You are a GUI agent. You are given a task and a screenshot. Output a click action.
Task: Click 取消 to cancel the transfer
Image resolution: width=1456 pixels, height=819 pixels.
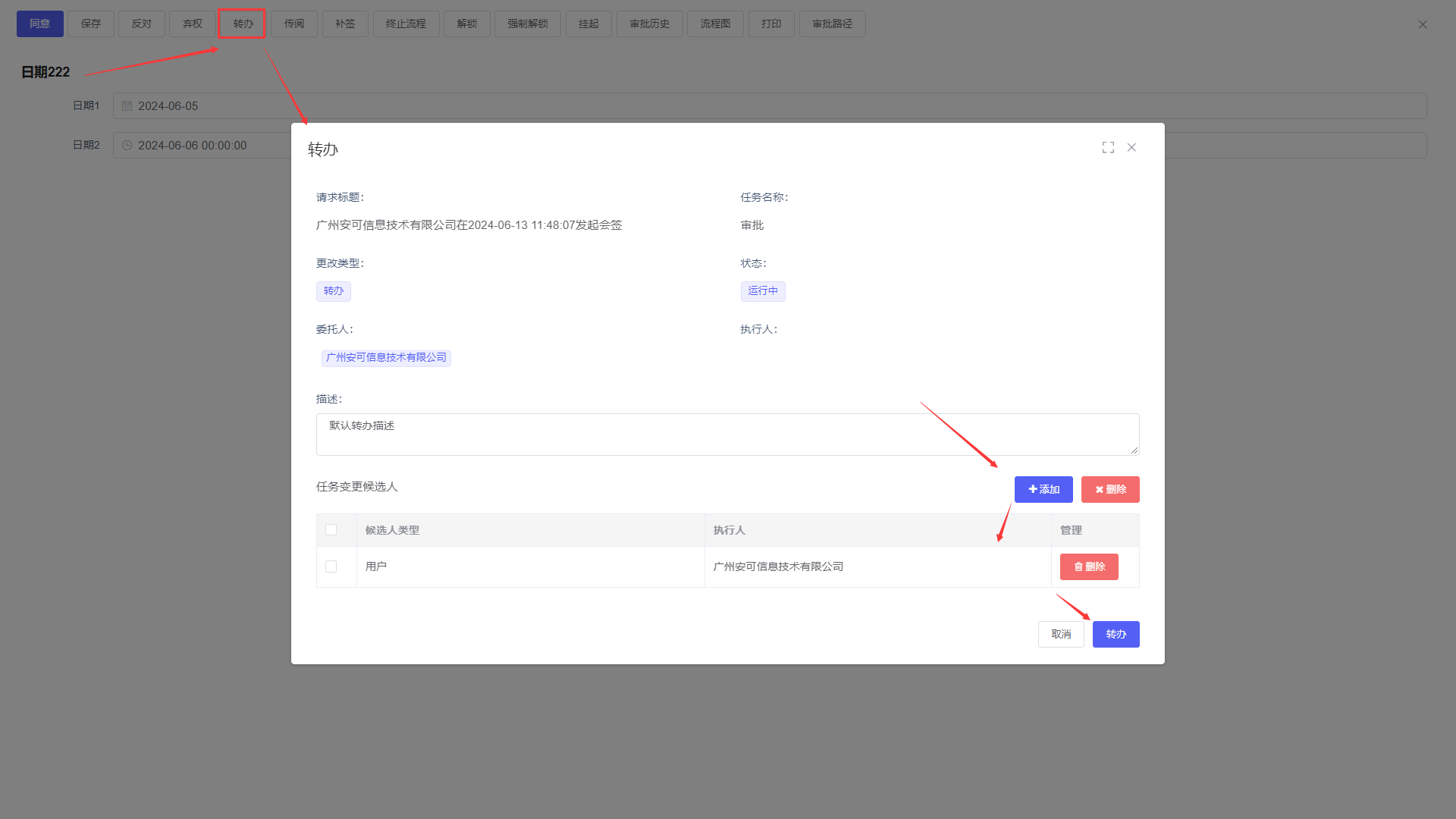click(1061, 634)
